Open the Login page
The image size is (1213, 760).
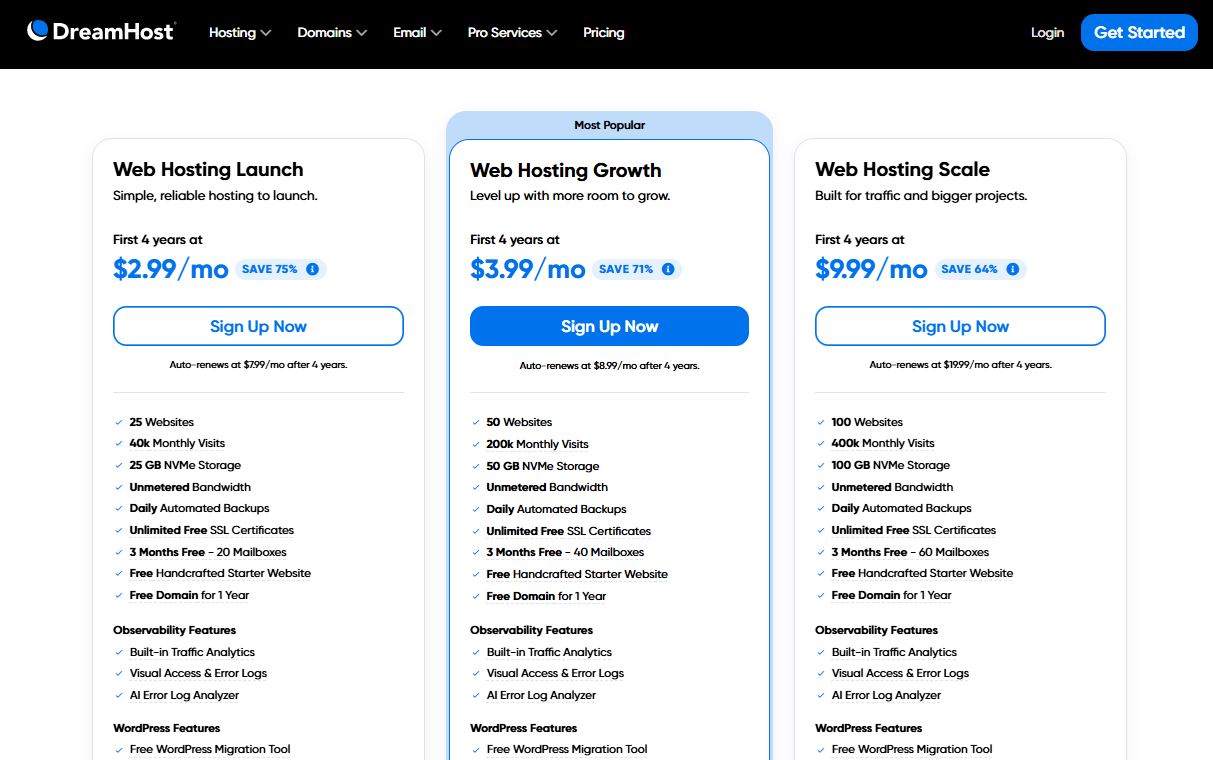click(x=1047, y=32)
